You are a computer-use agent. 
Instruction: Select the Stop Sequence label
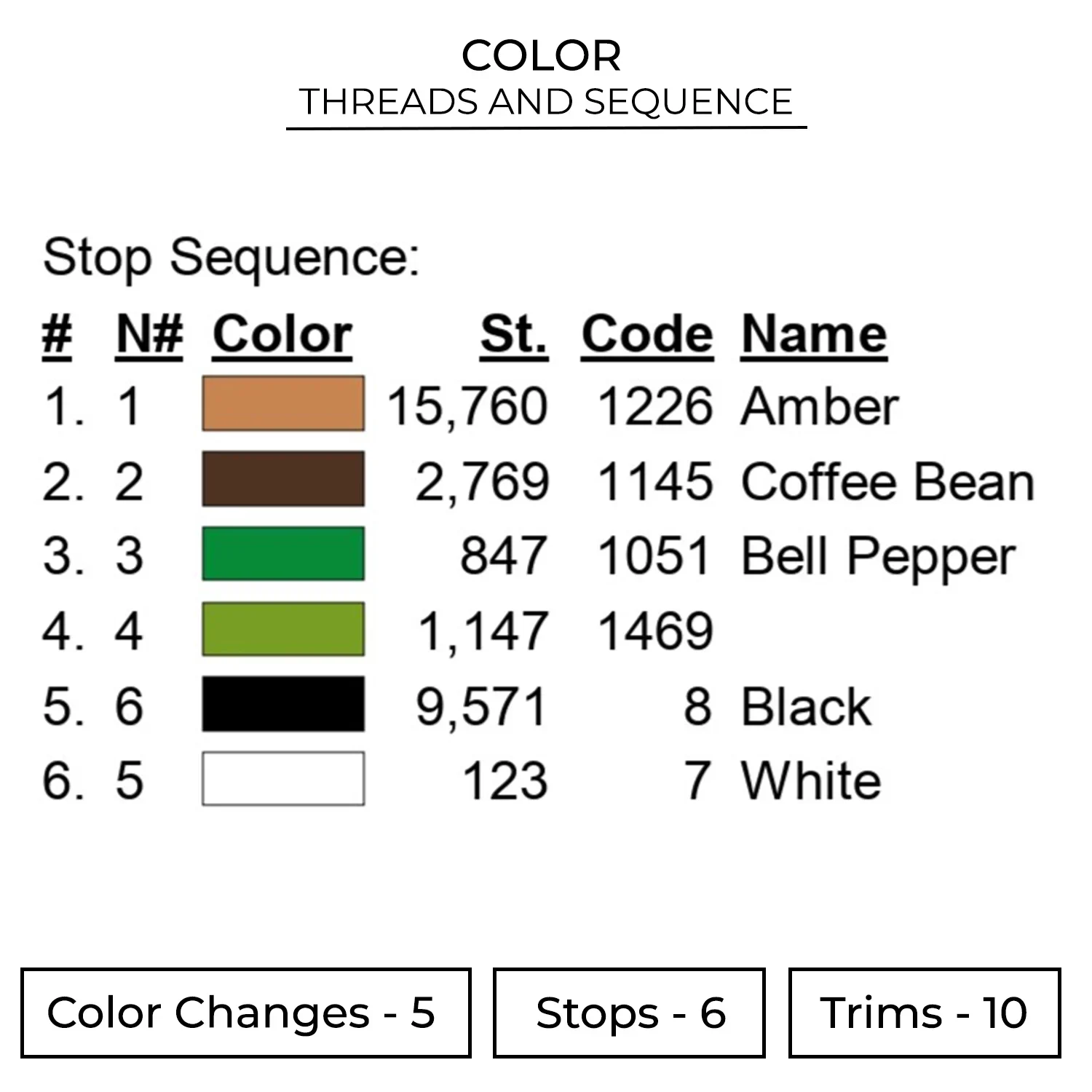(232, 257)
